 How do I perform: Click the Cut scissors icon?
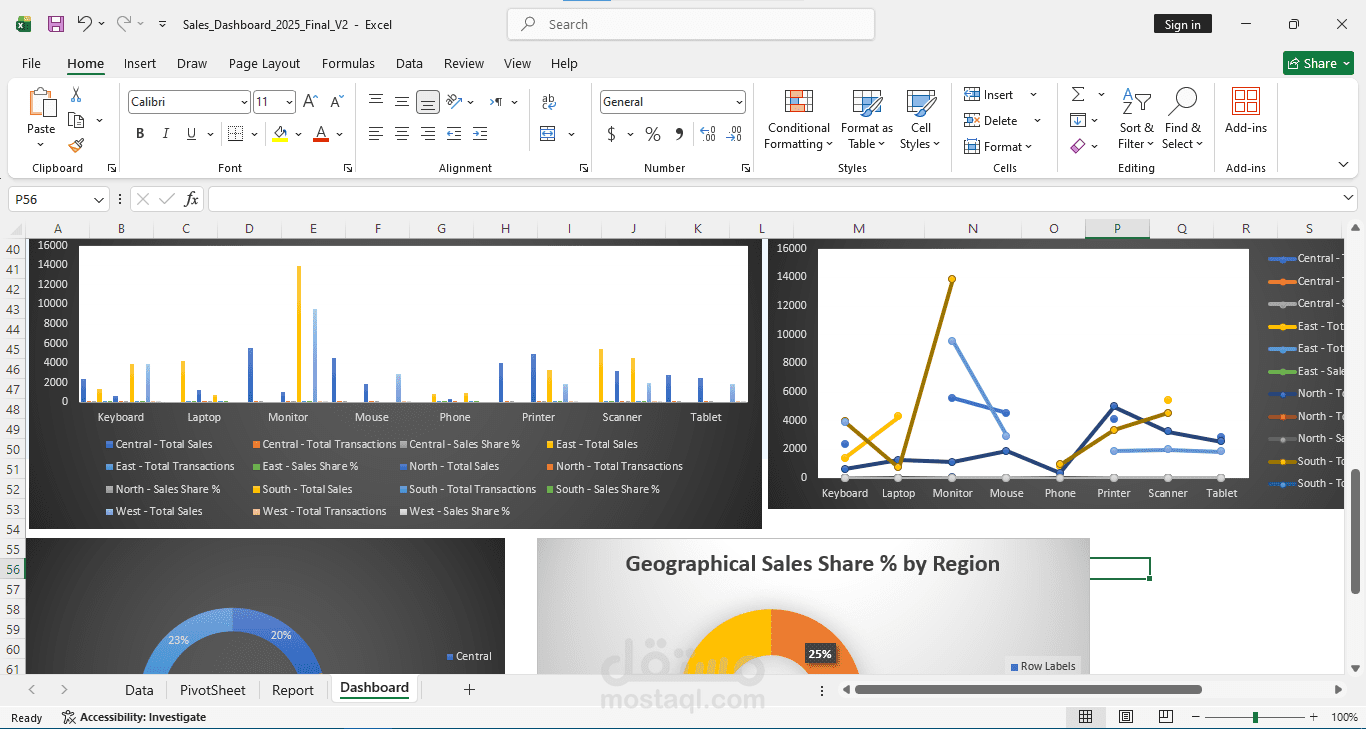coord(76,95)
